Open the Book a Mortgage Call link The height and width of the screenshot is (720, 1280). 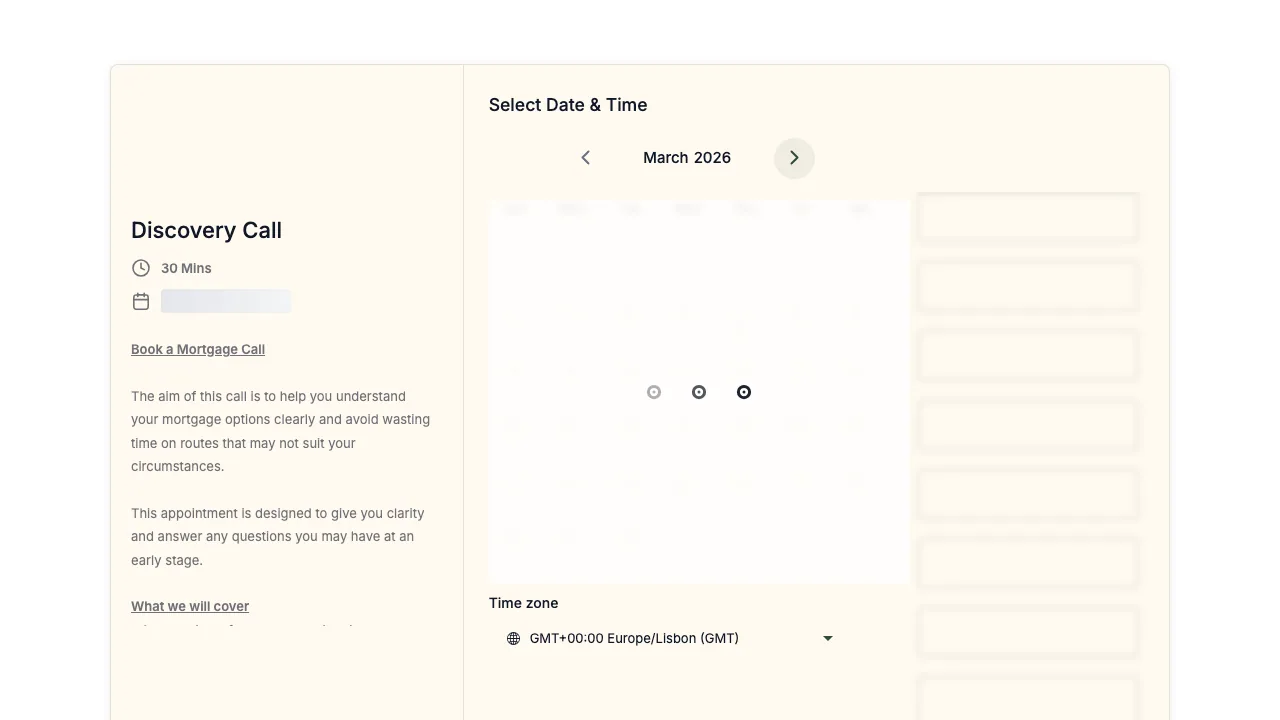197,349
